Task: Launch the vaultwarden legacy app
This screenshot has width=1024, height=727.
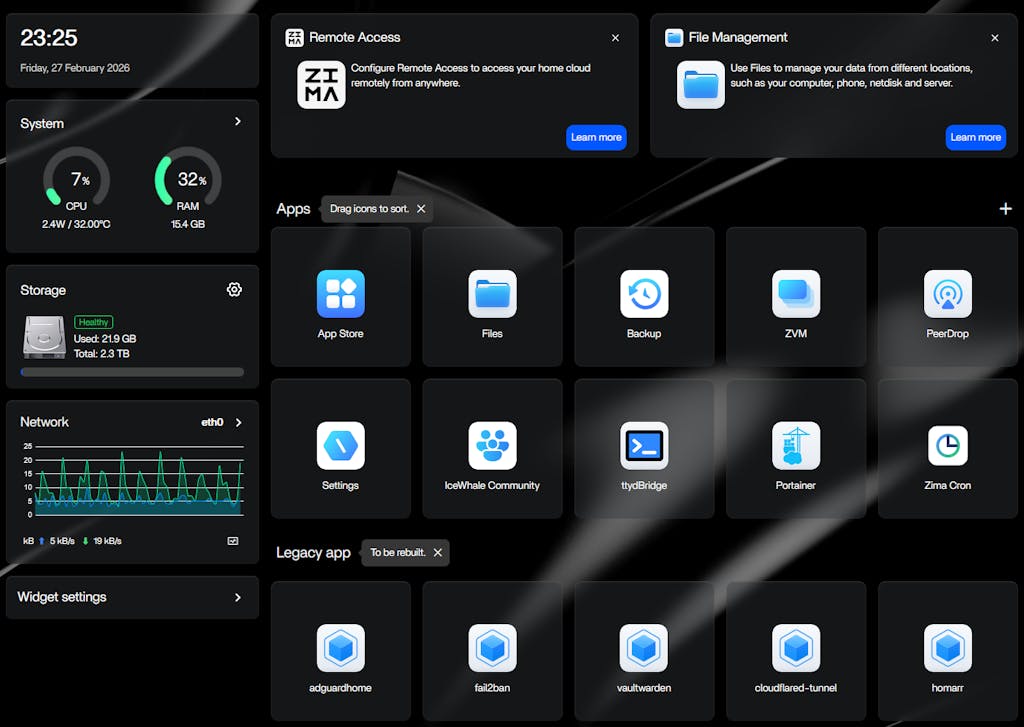Action: pos(644,649)
